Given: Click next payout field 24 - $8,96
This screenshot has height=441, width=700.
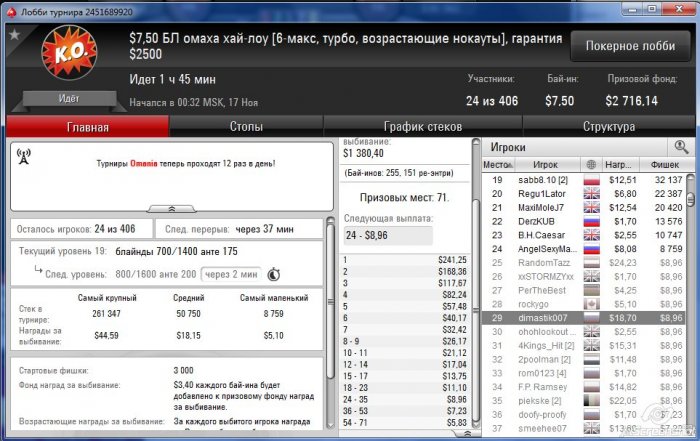Looking at the screenshot, I should coord(388,235).
